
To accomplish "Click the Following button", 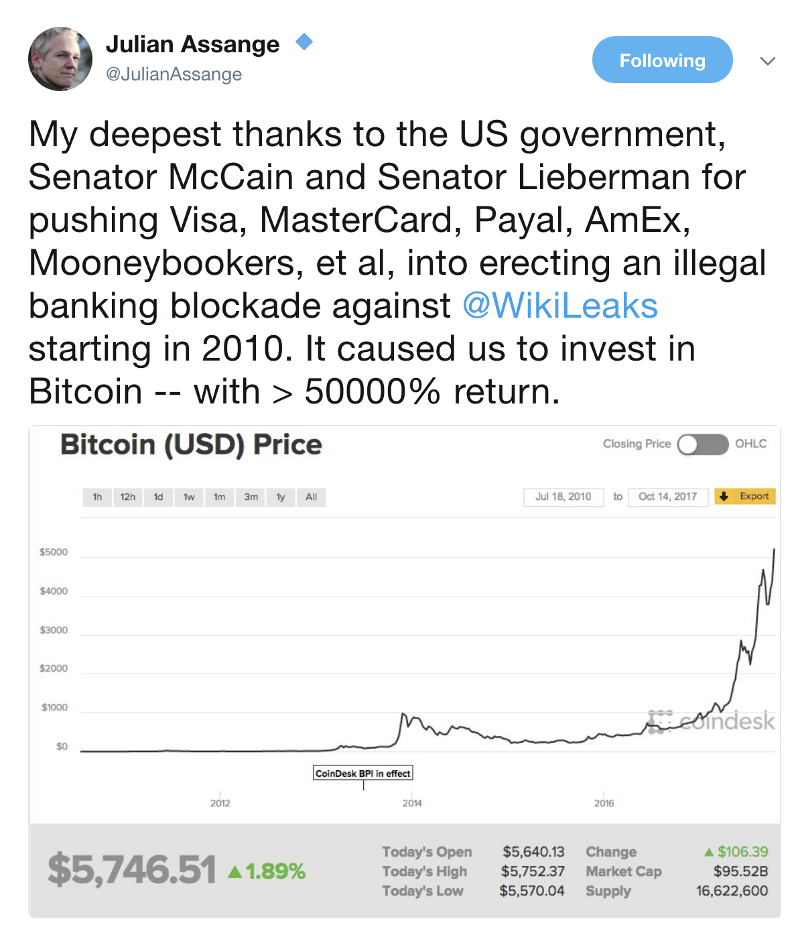I will click(x=662, y=60).
